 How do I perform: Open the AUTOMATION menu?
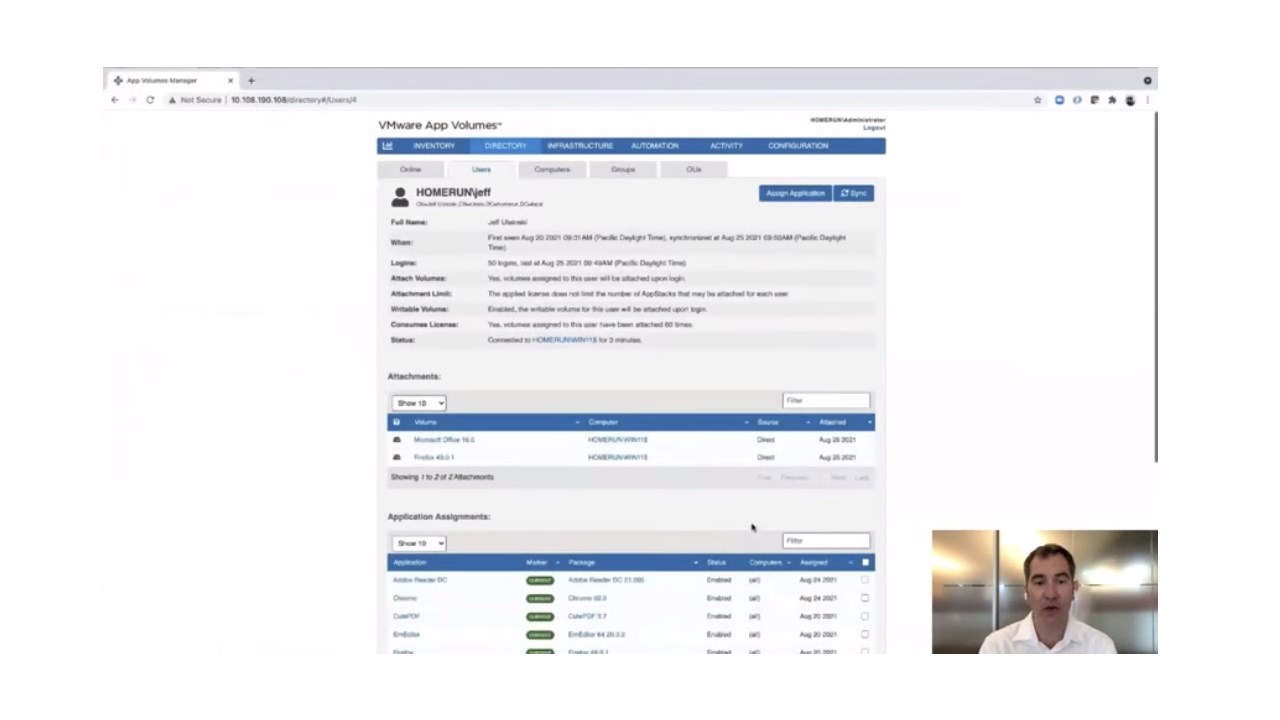click(655, 146)
